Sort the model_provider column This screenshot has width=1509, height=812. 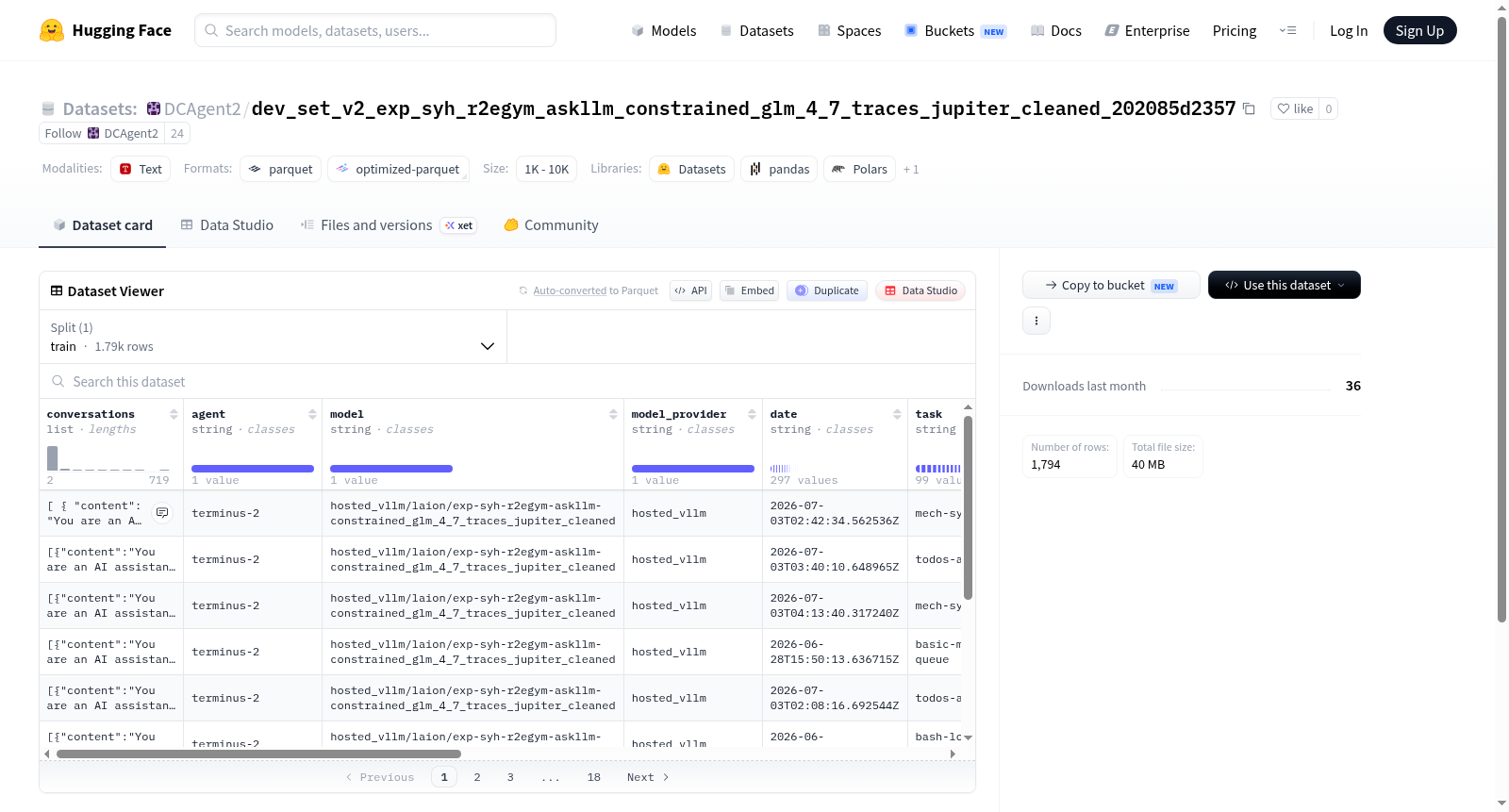coord(752,414)
